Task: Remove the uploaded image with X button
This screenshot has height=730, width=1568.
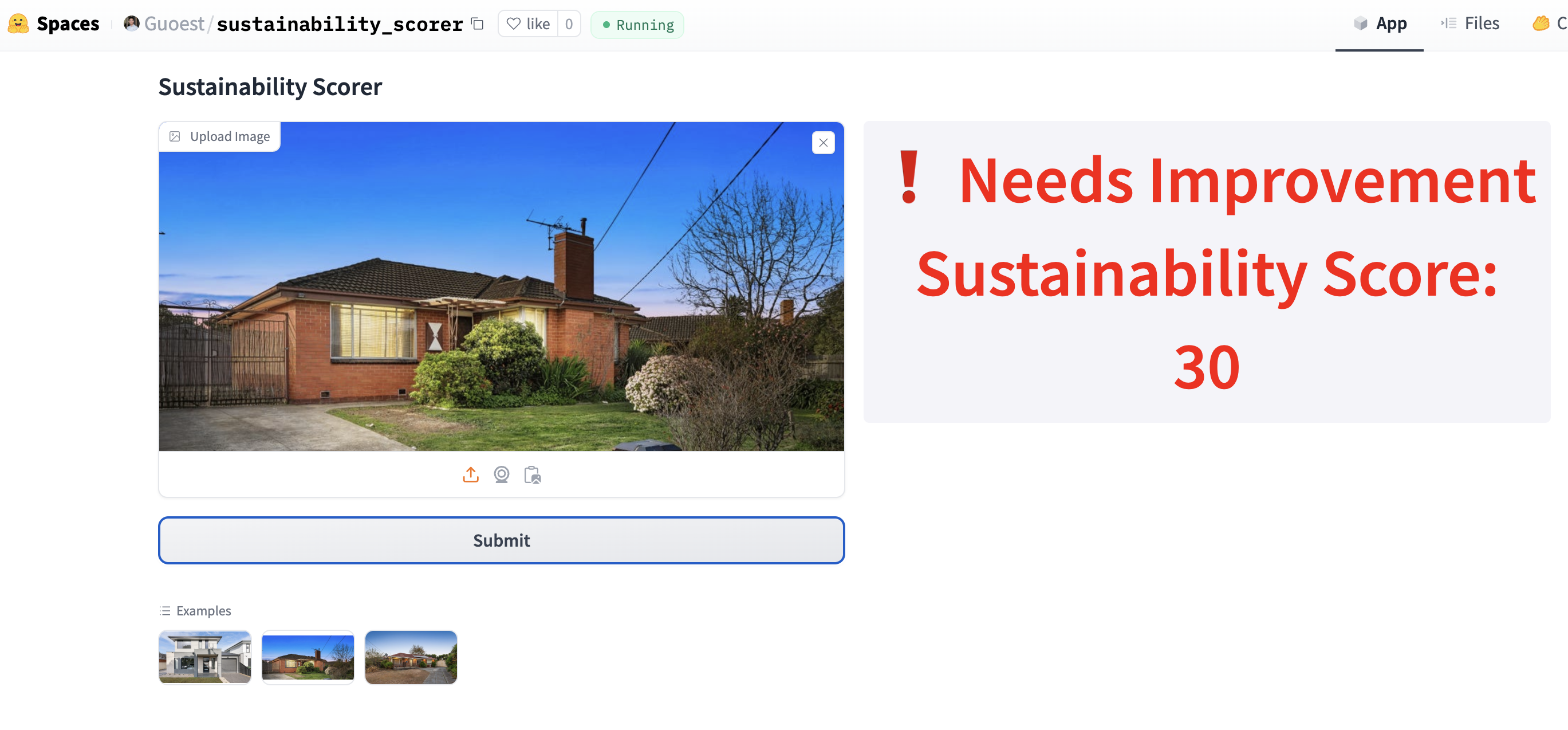Action: pos(823,143)
